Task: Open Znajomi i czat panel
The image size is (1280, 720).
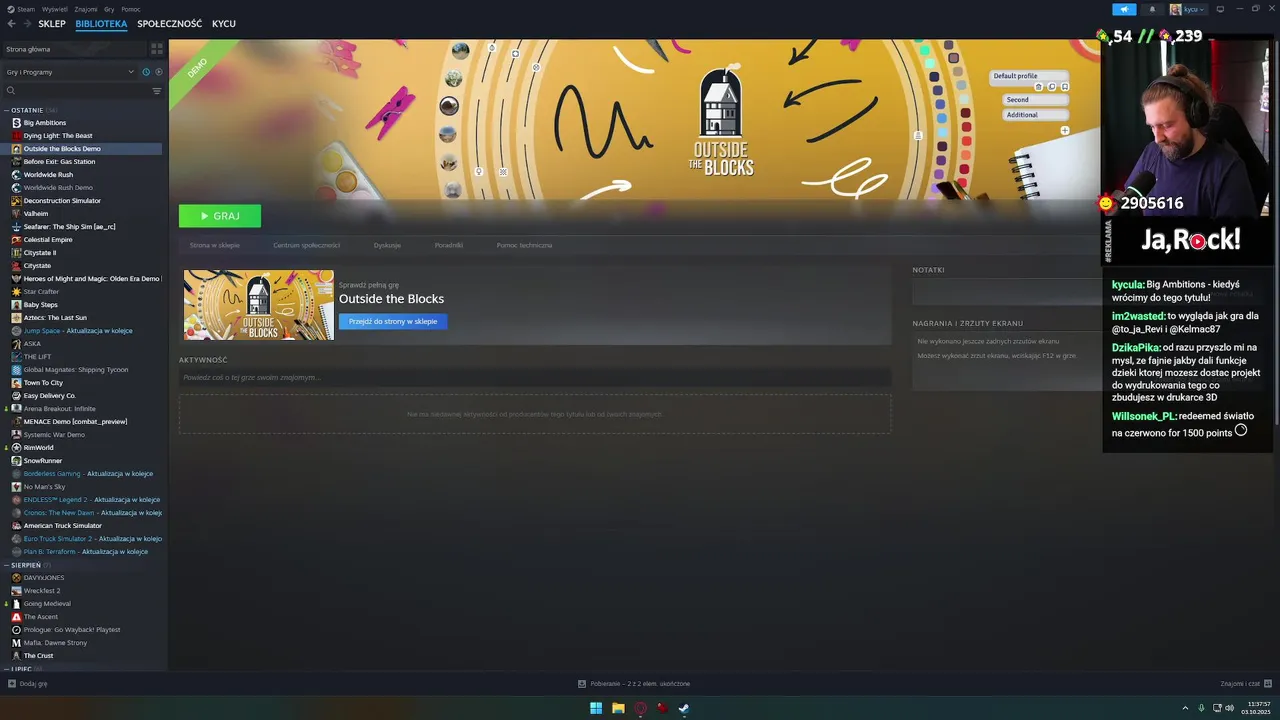Action: coord(1246,684)
